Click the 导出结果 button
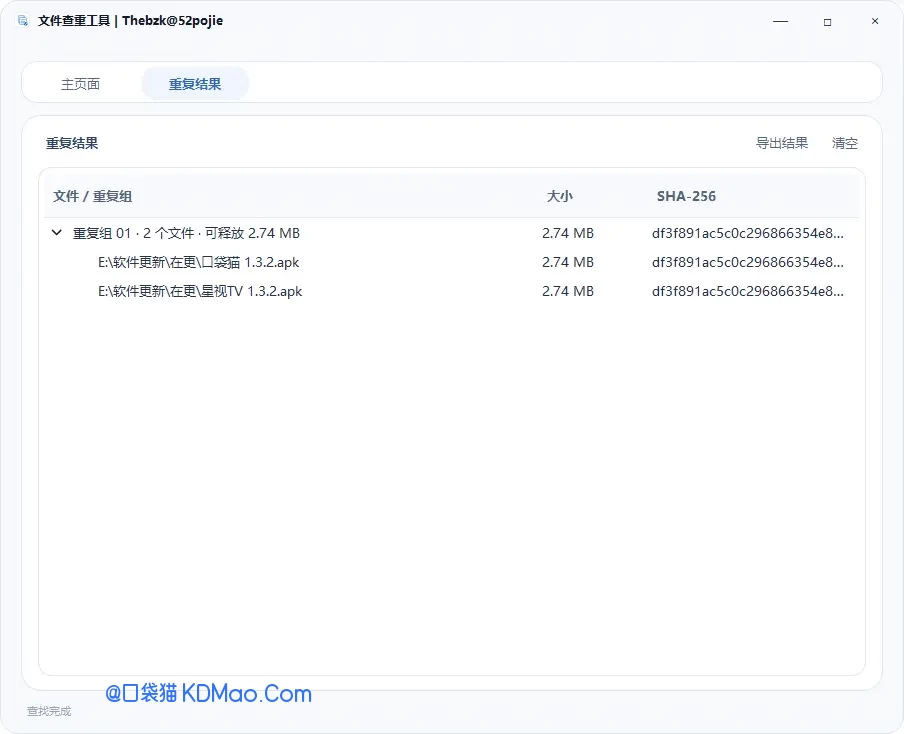The height and width of the screenshot is (734, 904). [x=782, y=143]
